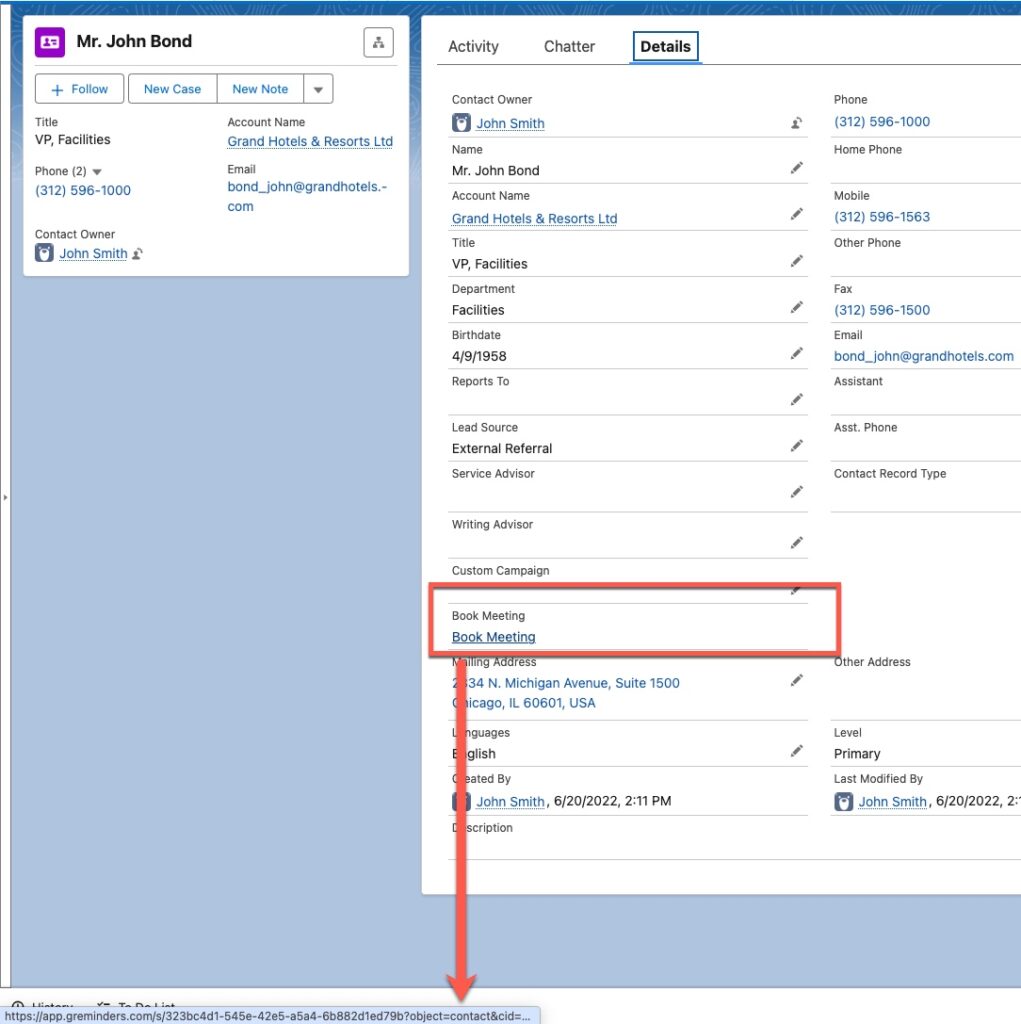This screenshot has height=1024, width=1021.
Task: Click change owner icon in left contact card
Action: pos(137,254)
